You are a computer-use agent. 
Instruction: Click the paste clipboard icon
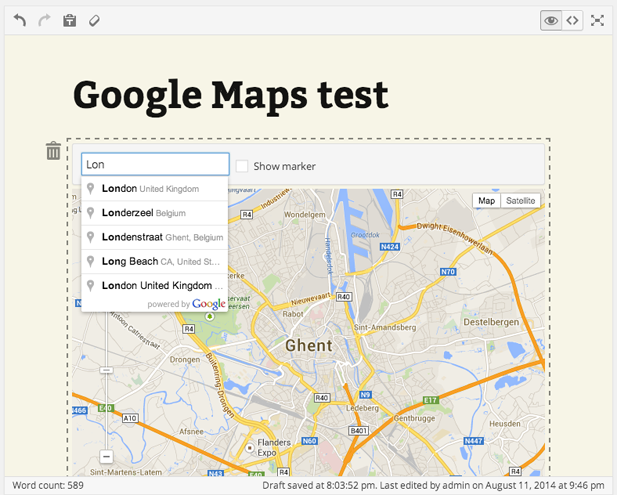[70, 20]
